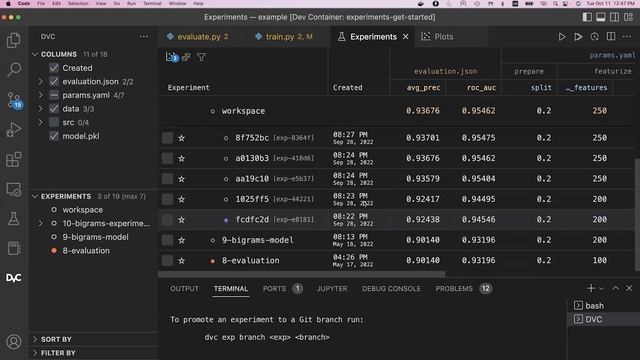The height and width of the screenshot is (360, 640).
Task: Select the a0130b3 row checkbox
Action: (167, 158)
